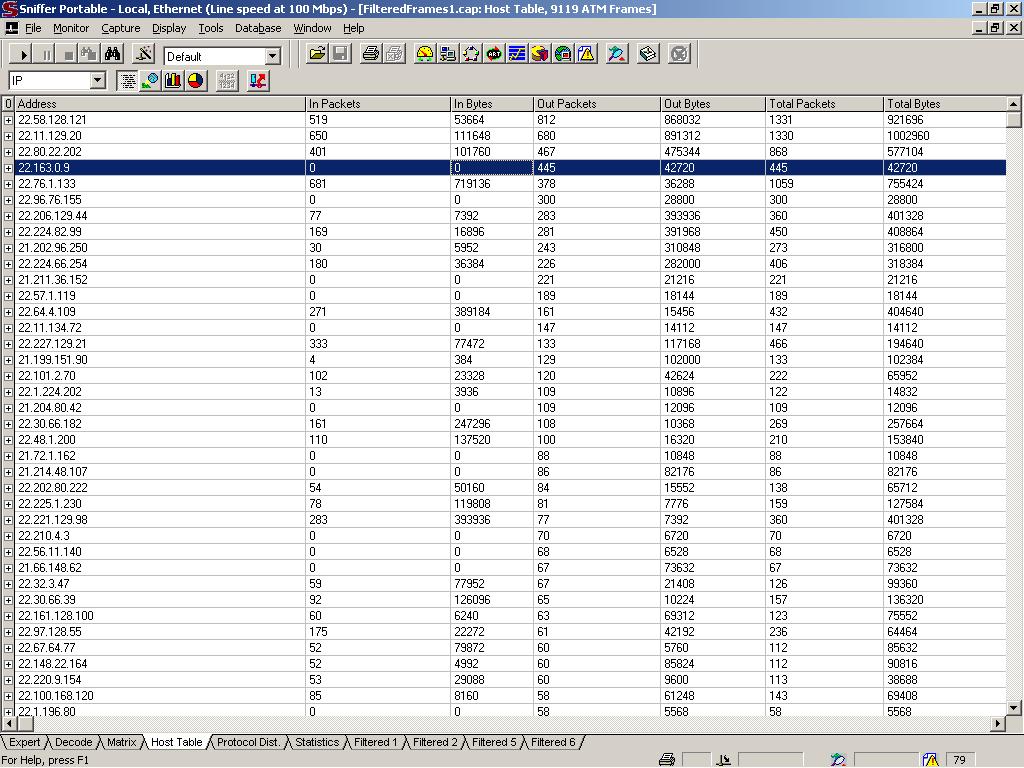Start capture with the play button
Image resolution: width=1024 pixels, height=768 pixels.
(23, 54)
